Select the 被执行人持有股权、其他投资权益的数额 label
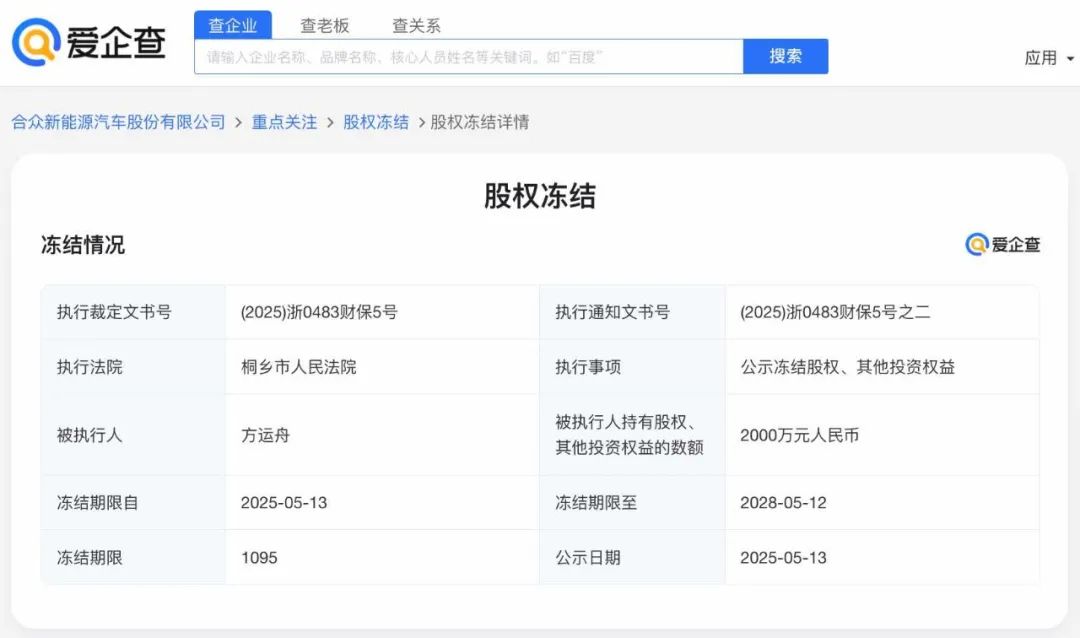 click(x=630, y=435)
